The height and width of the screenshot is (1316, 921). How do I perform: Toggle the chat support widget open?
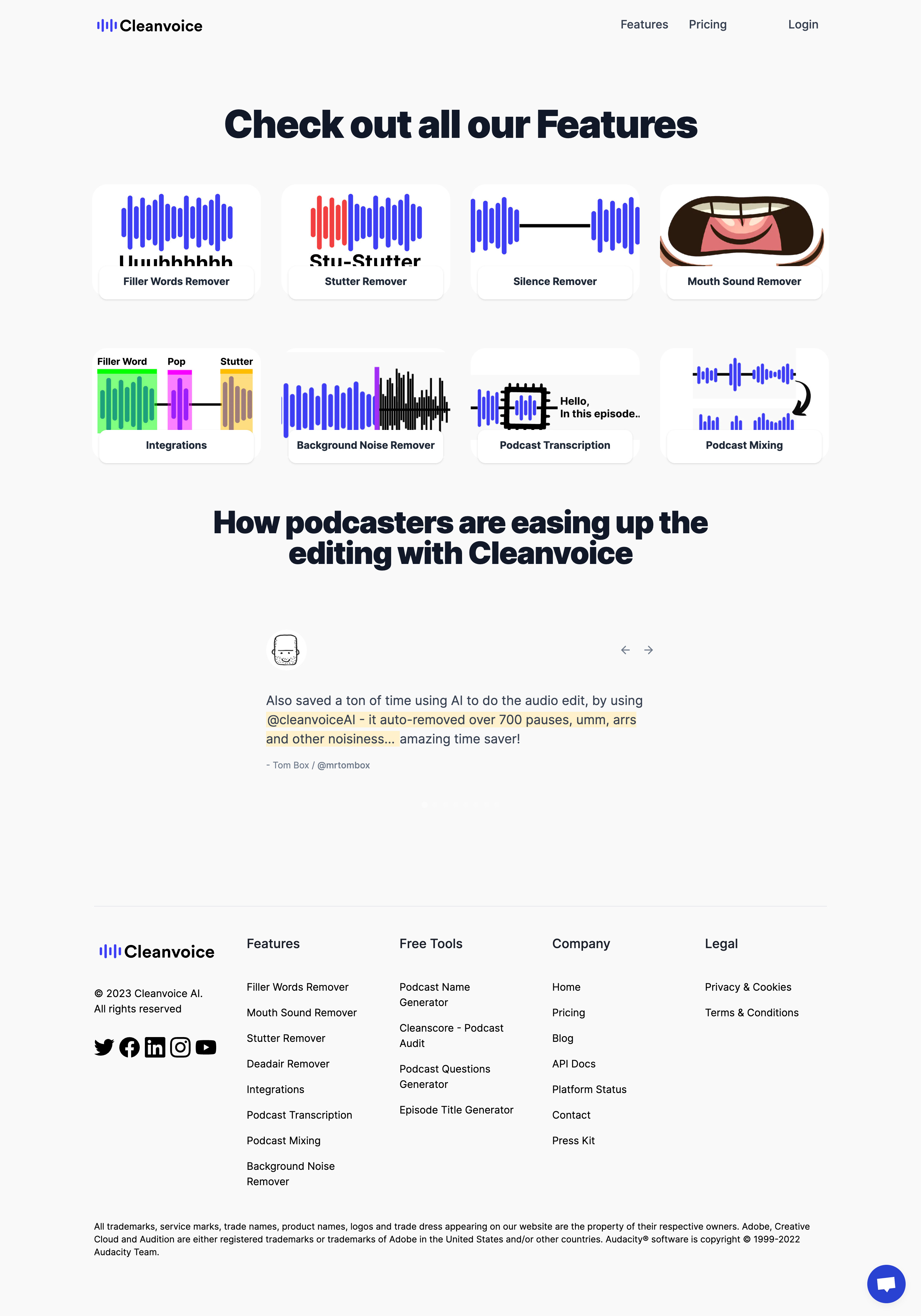click(x=886, y=1283)
